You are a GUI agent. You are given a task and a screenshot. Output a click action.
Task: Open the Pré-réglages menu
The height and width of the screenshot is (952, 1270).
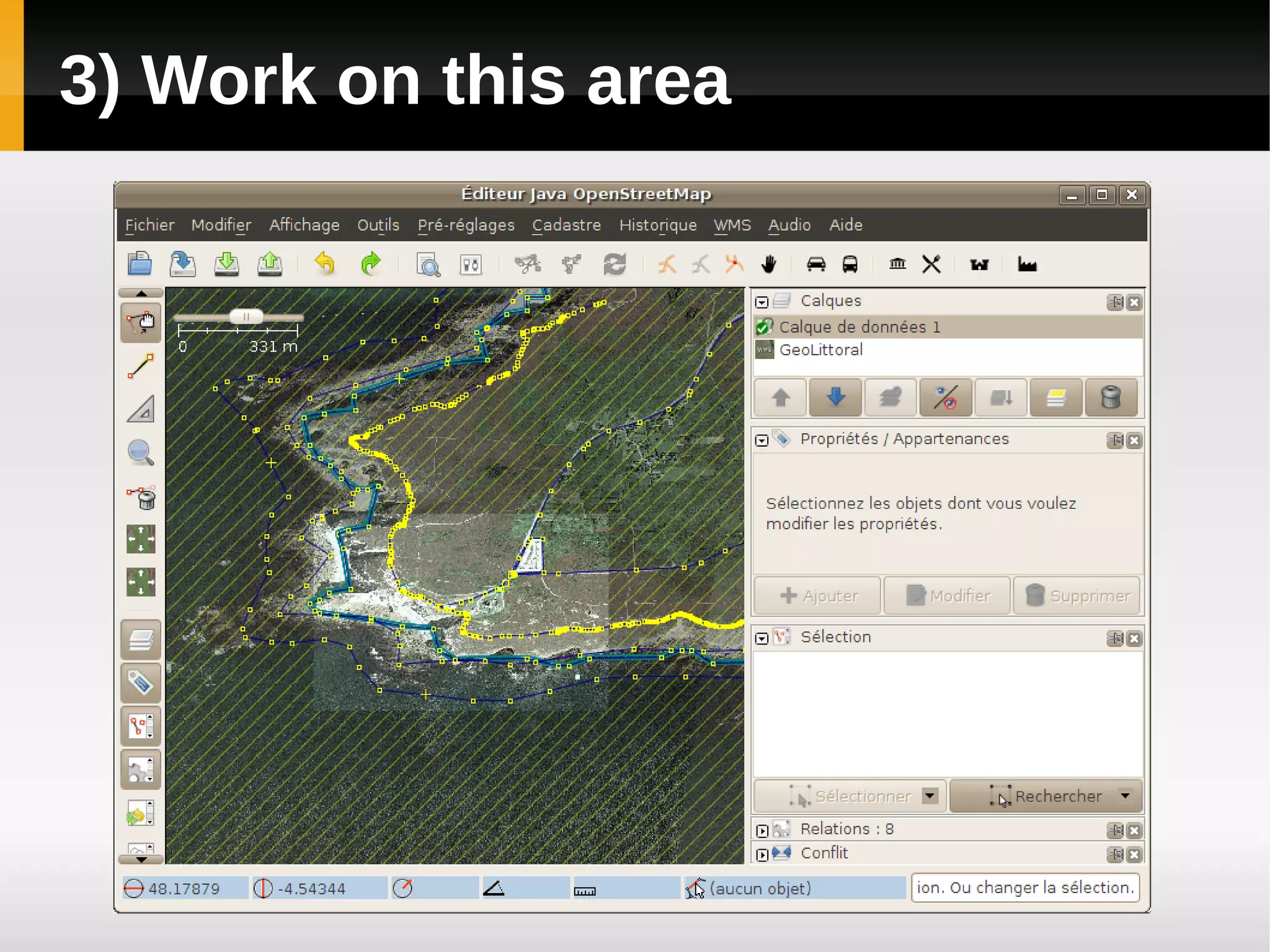pos(466,225)
